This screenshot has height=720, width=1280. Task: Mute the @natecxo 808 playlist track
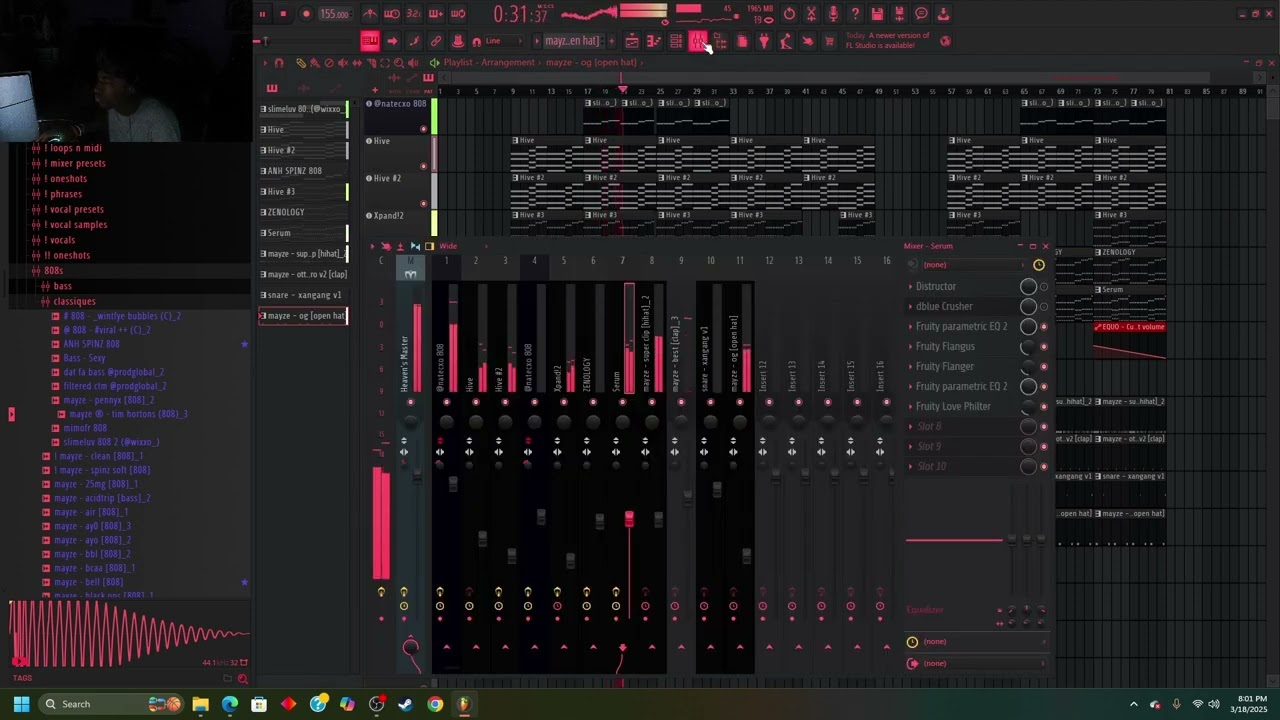coord(423,129)
